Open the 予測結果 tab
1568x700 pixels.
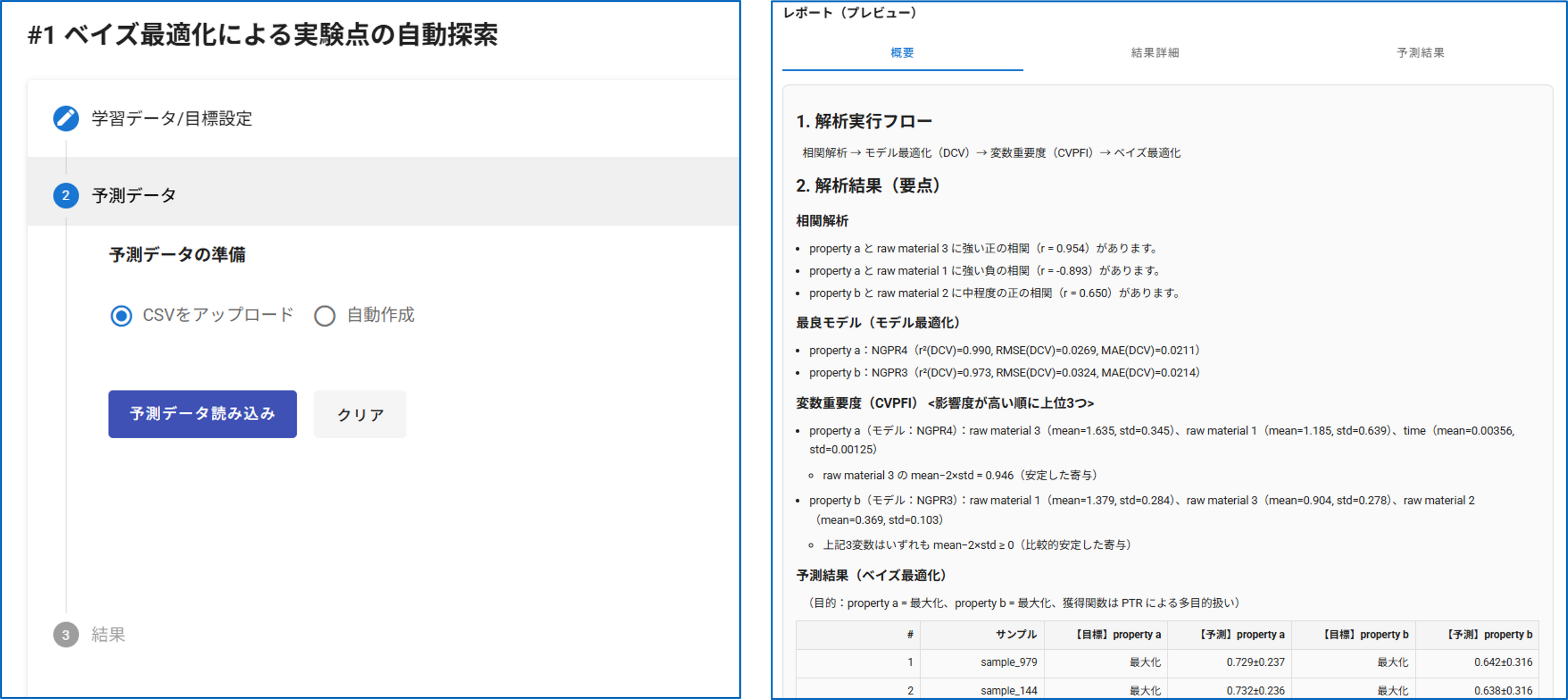[x=1420, y=53]
